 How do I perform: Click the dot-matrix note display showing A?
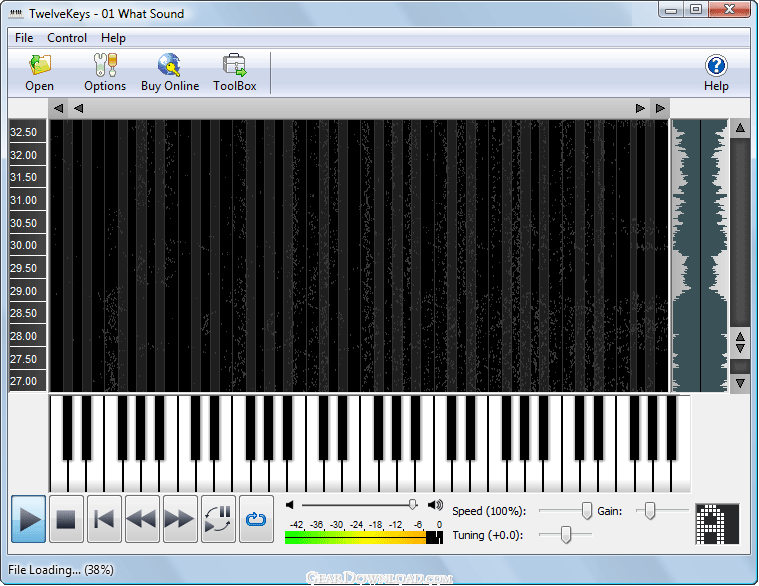[717, 524]
